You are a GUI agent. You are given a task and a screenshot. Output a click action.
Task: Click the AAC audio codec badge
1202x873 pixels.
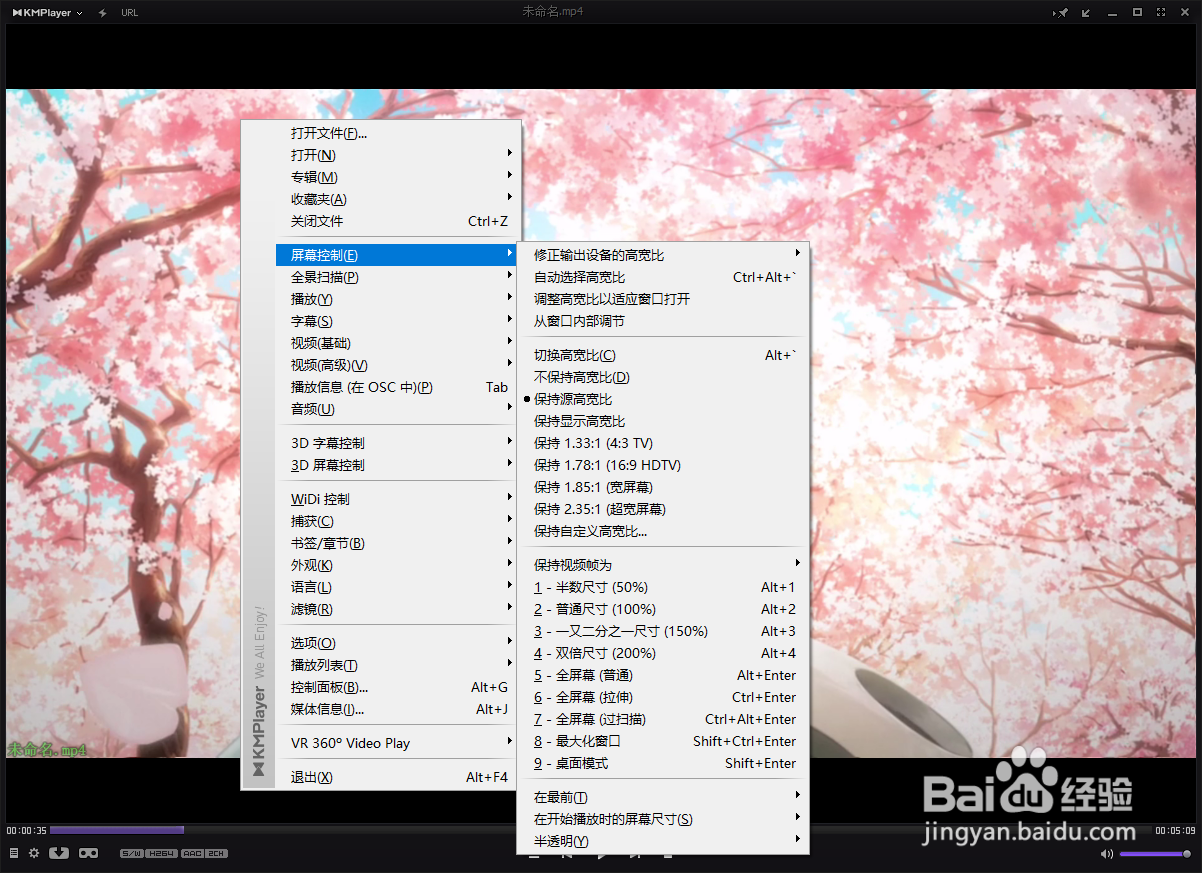tap(192, 853)
